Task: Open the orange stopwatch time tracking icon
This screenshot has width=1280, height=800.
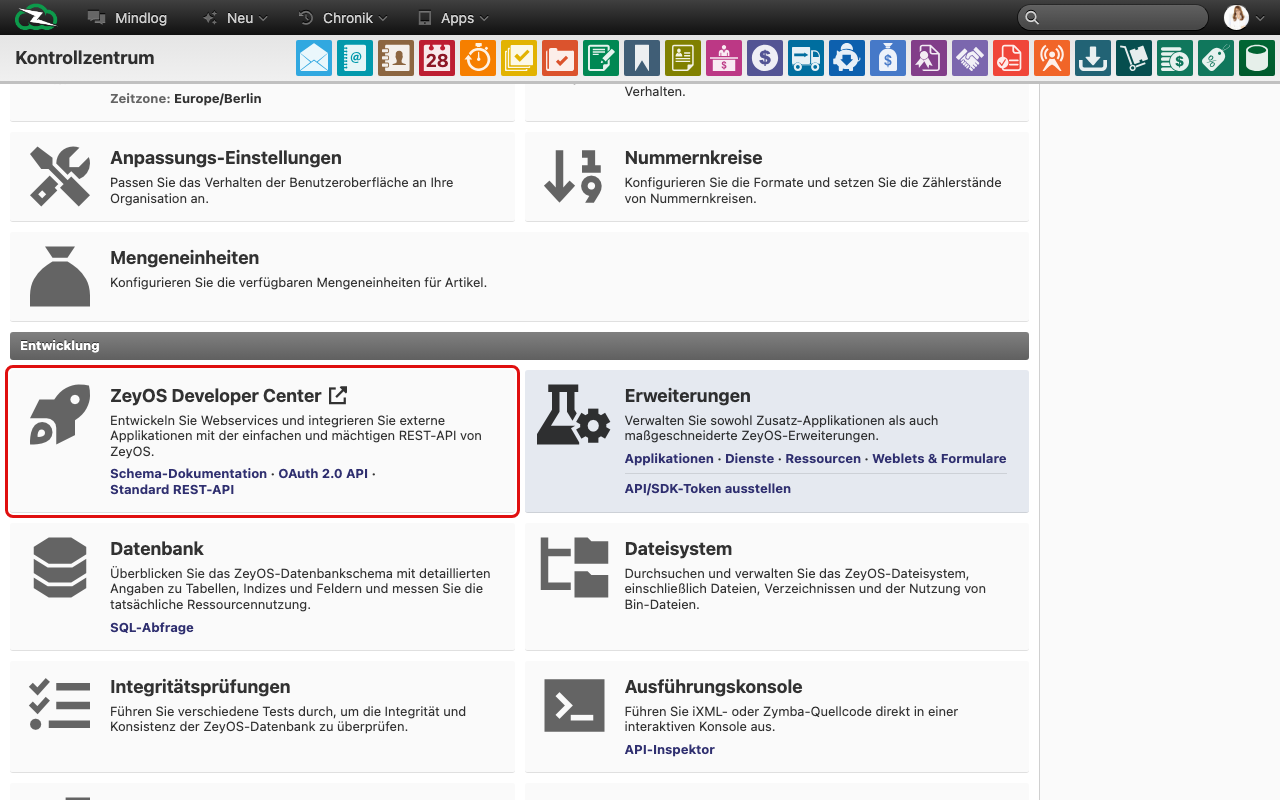Action: pyautogui.click(x=478, y=58)
